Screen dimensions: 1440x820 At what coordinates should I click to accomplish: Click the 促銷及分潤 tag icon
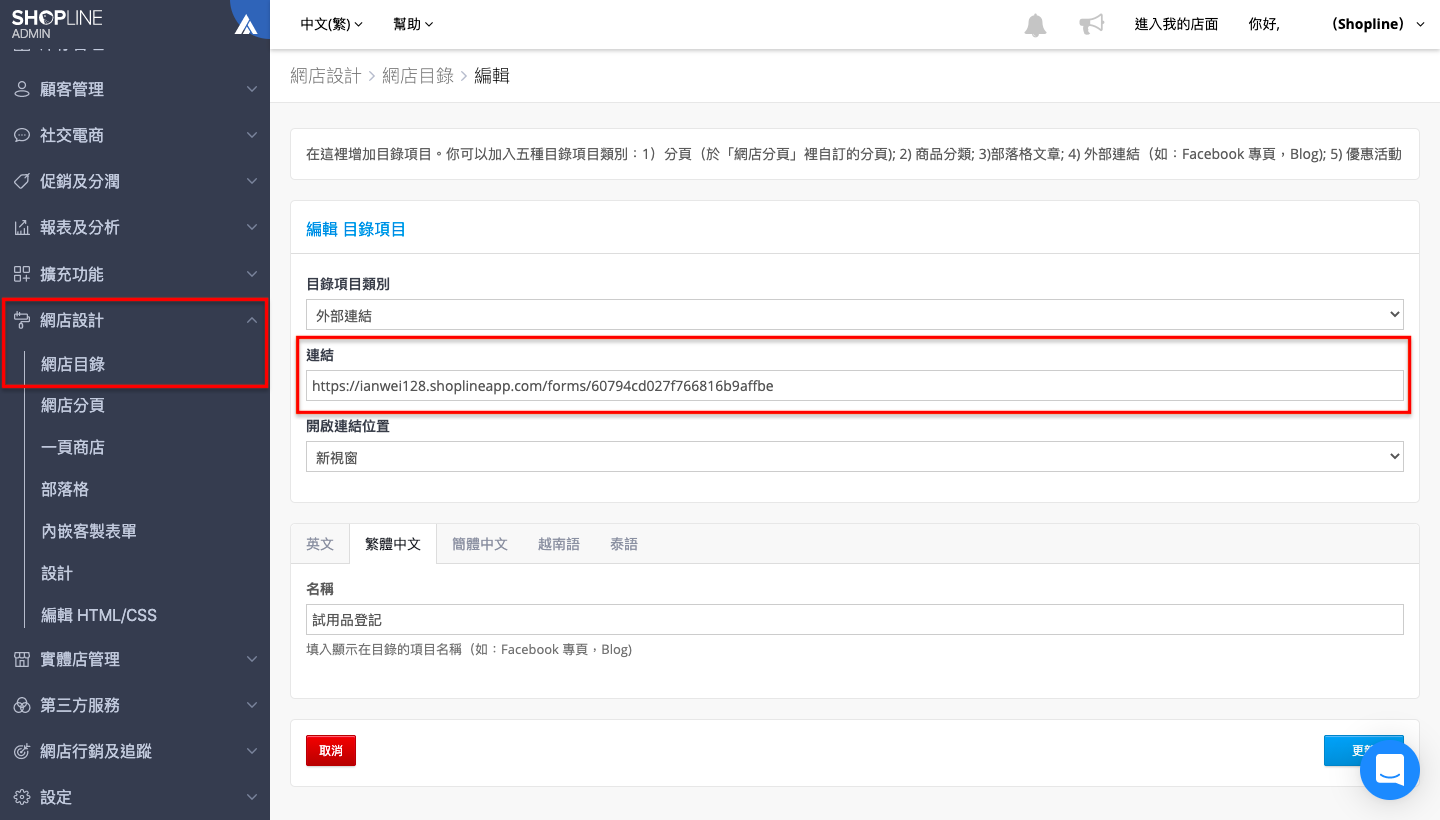coord(21,181)
